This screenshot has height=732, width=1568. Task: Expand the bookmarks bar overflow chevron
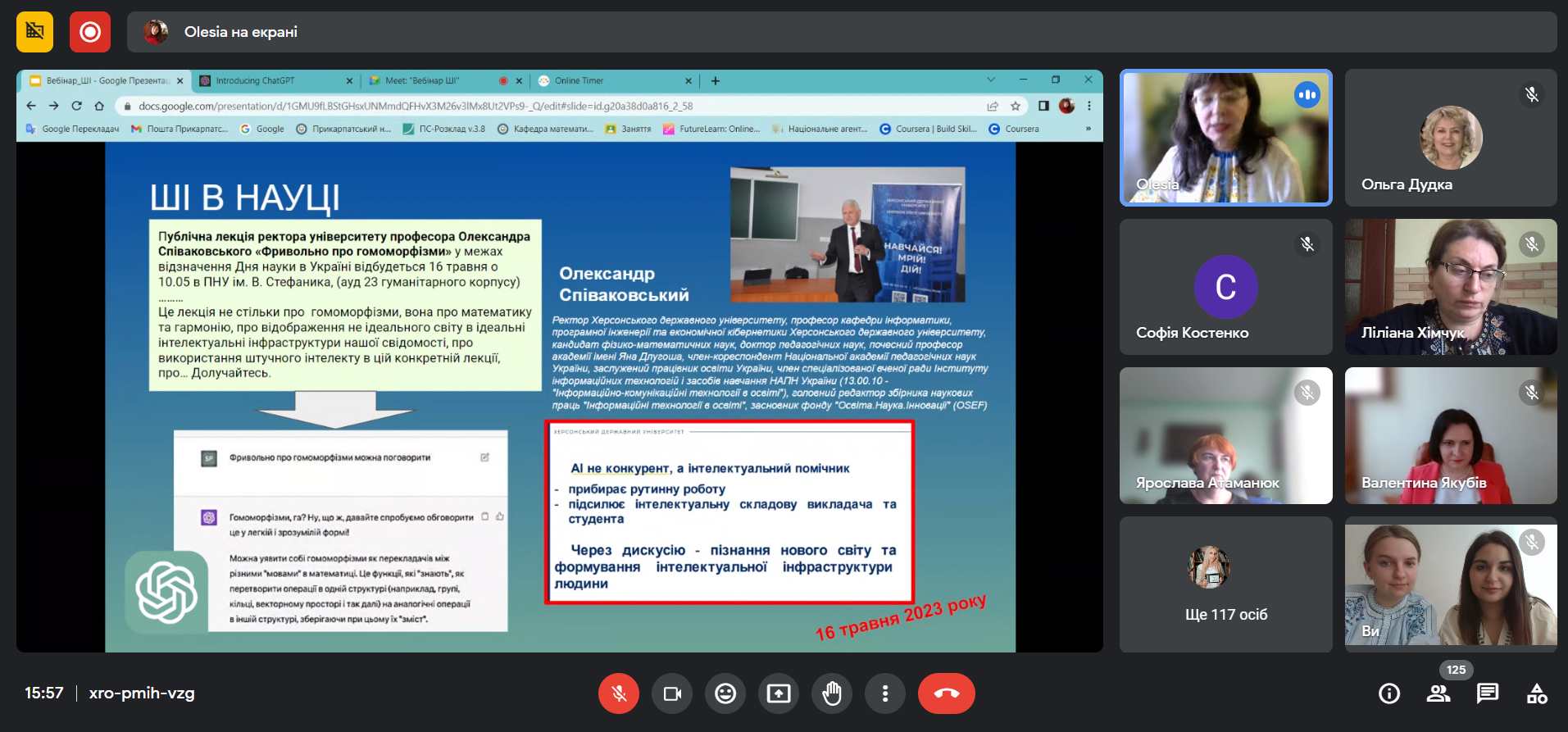pyautogui.click(x=1089, y=129)
